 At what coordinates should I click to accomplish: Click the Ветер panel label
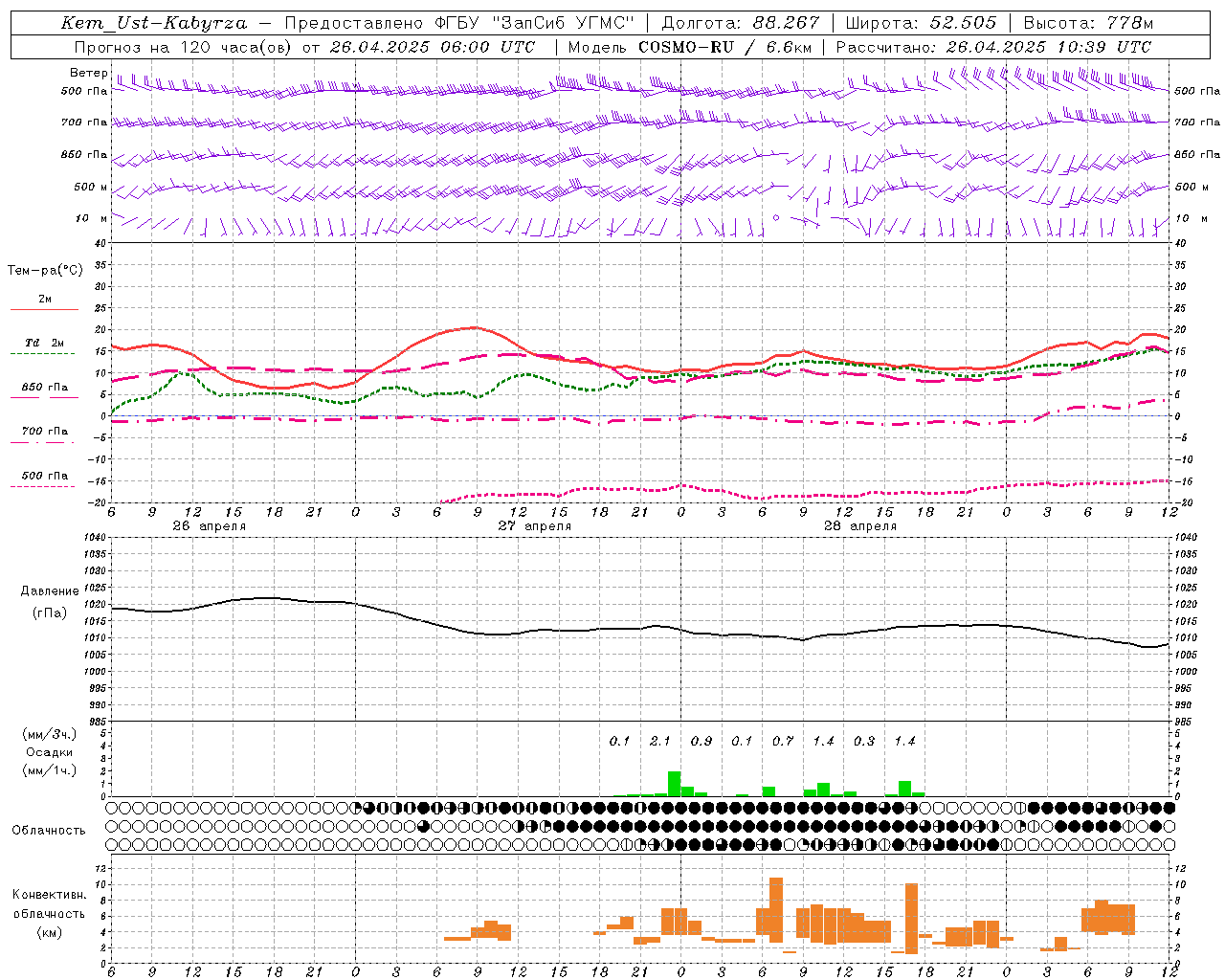(x=88, y=73)
